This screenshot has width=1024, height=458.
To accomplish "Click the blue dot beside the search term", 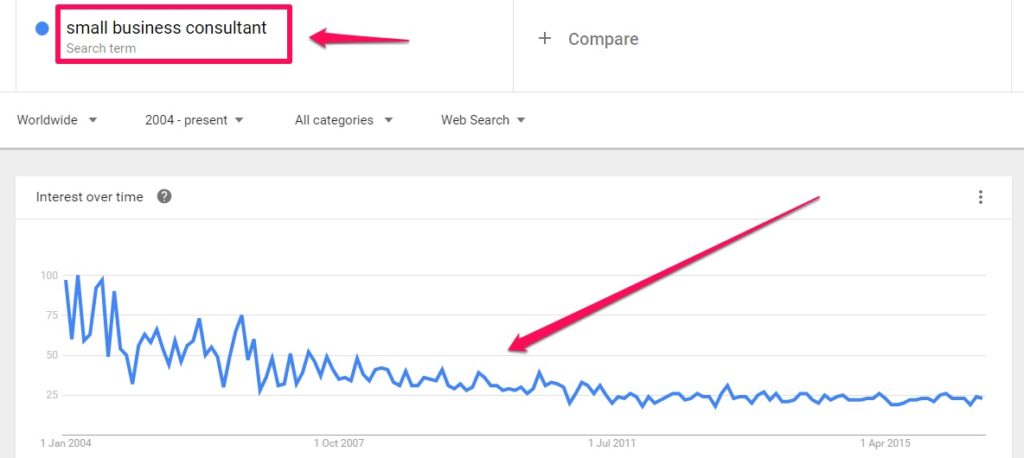I will coord(42,29).
